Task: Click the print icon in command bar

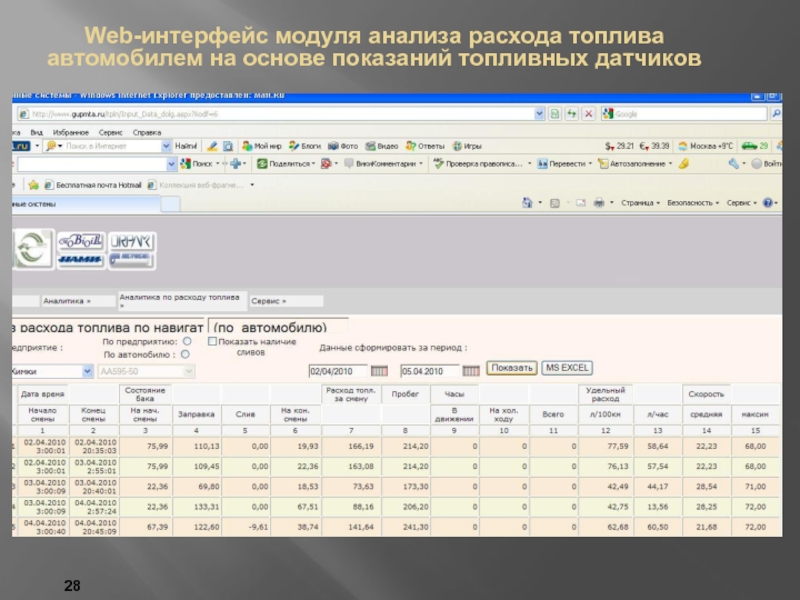Action: 598,202
